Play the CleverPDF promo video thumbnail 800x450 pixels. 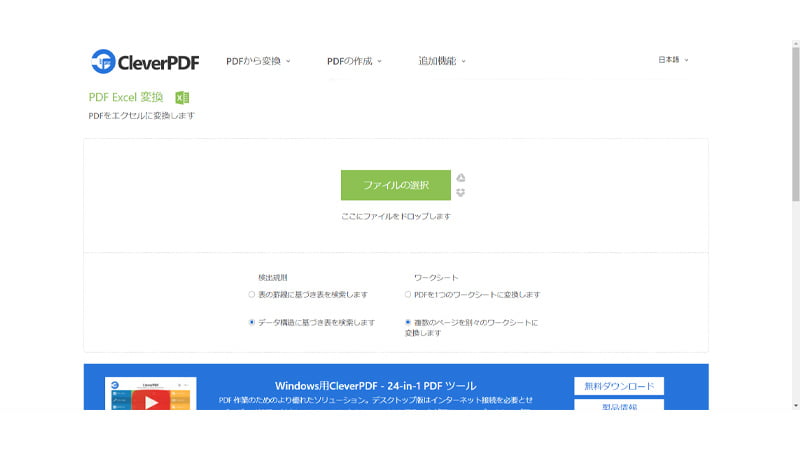(151, 394)
